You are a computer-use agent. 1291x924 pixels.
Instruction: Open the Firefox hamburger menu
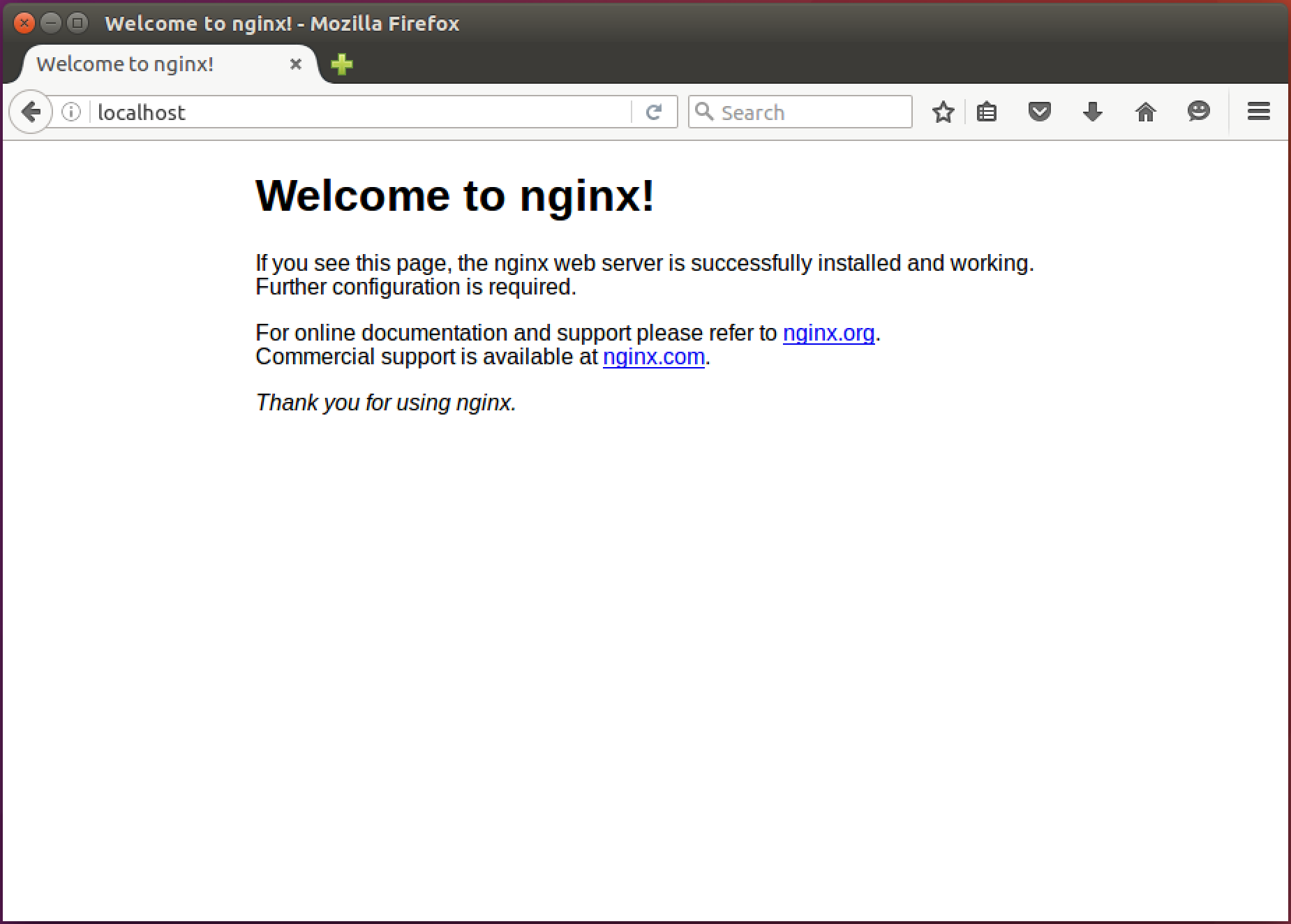coord(1259,112)
